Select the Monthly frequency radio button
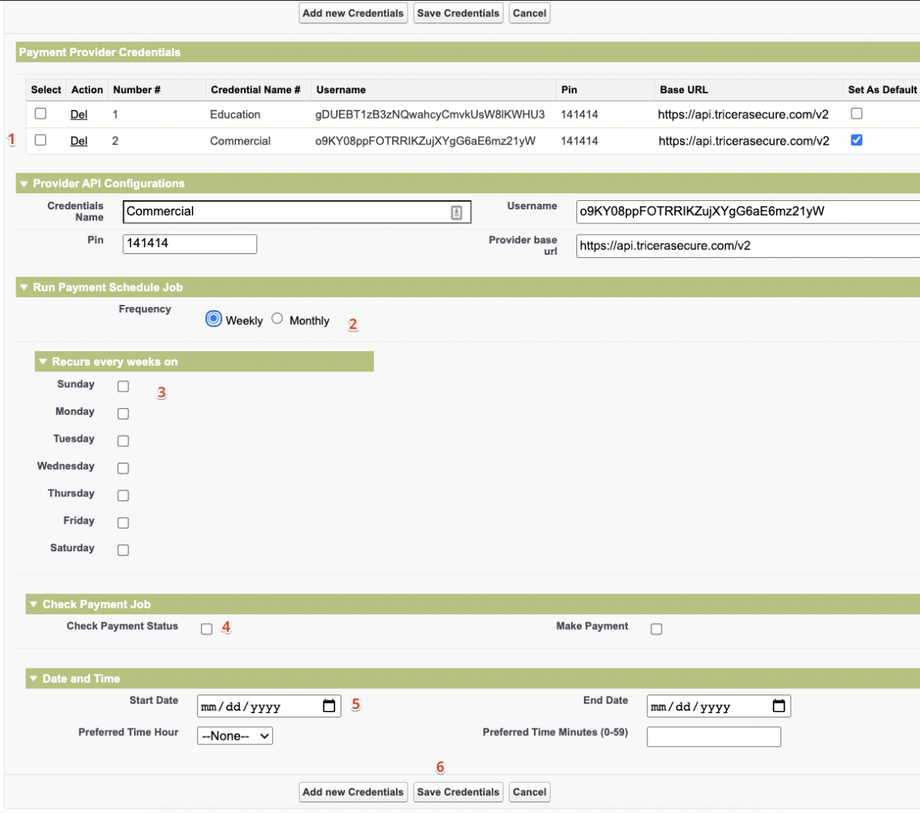The height and width of the screenshot is (813, 920). tap(277, 319)
